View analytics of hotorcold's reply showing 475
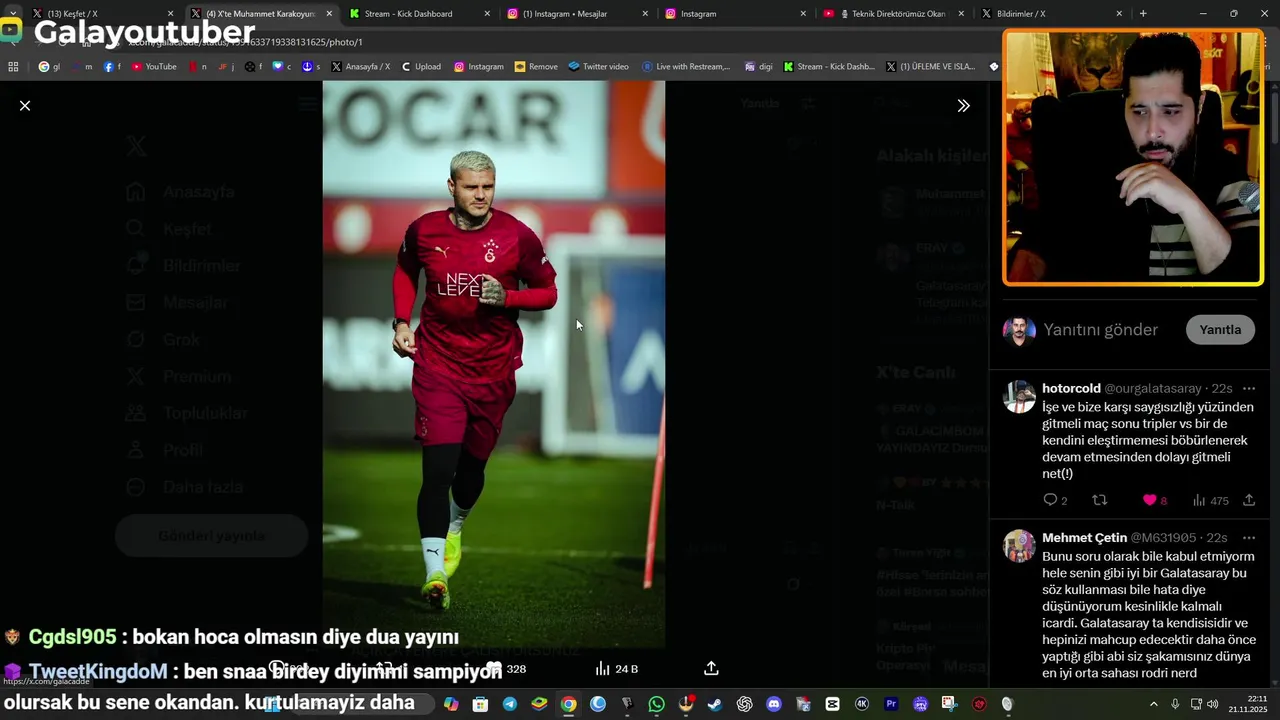 coord(1210,500)
